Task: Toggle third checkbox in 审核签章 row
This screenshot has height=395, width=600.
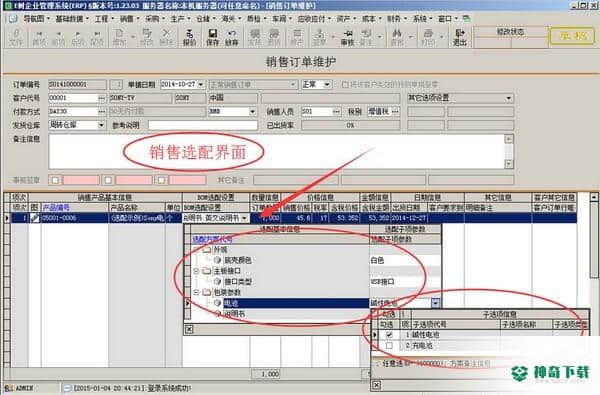Action: 161,180
